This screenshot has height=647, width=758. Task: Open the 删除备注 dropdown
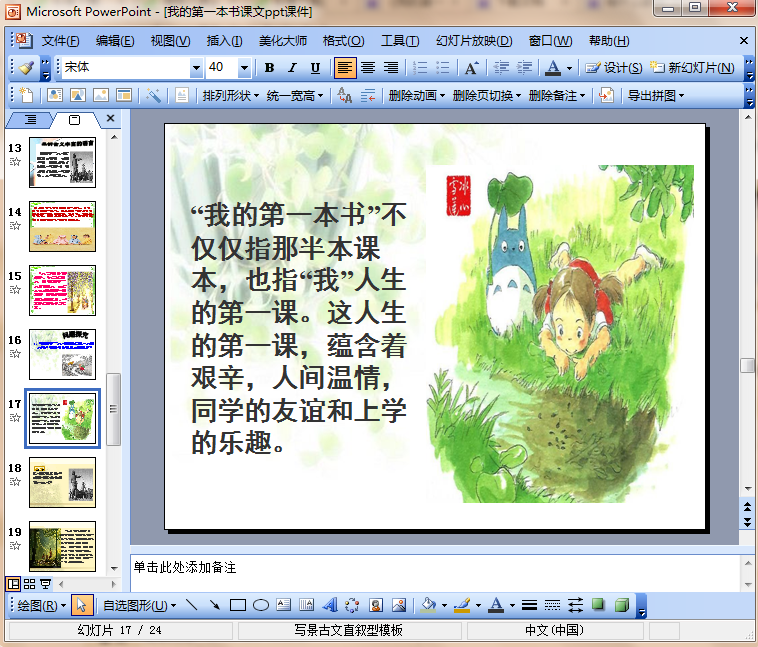[x=556, y=96]
